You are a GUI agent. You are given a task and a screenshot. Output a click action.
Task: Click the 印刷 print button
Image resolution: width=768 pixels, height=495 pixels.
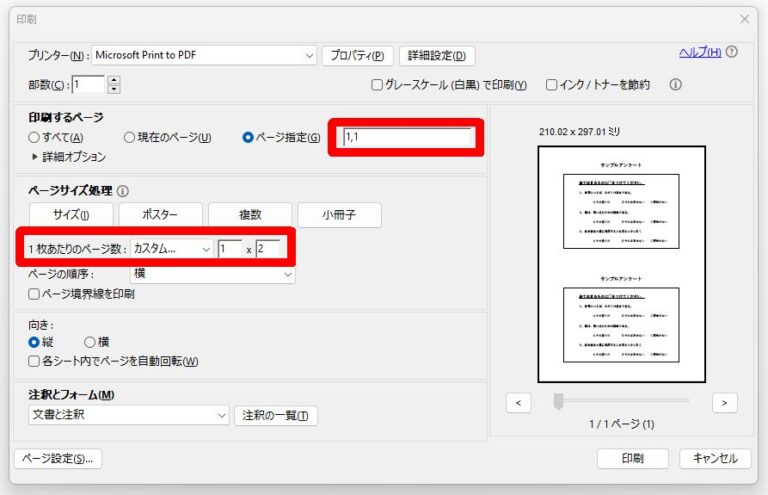click(632, 458)
